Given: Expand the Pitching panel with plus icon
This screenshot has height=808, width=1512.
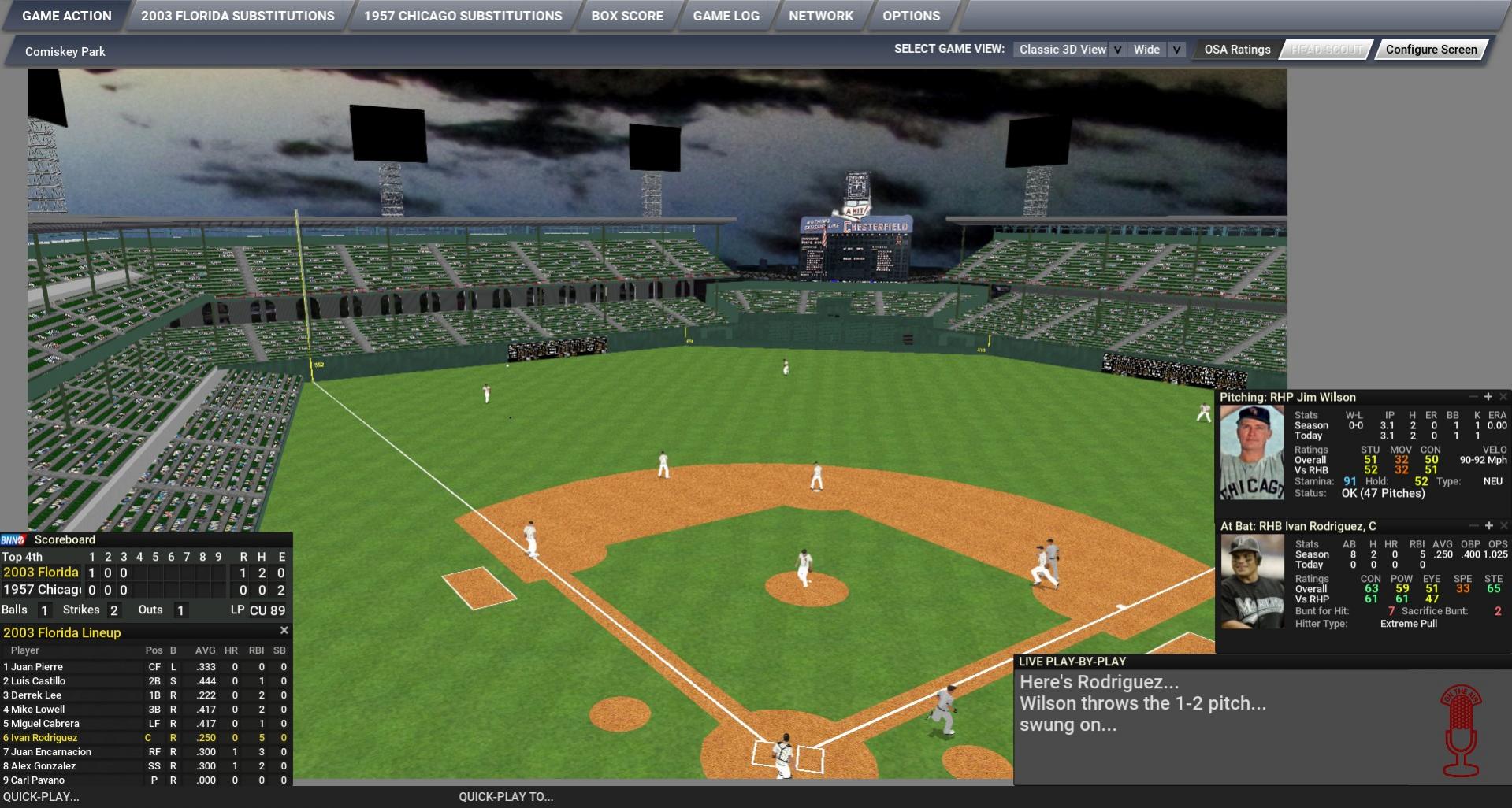Looking at the screenshot, I should coord(1488,397).
